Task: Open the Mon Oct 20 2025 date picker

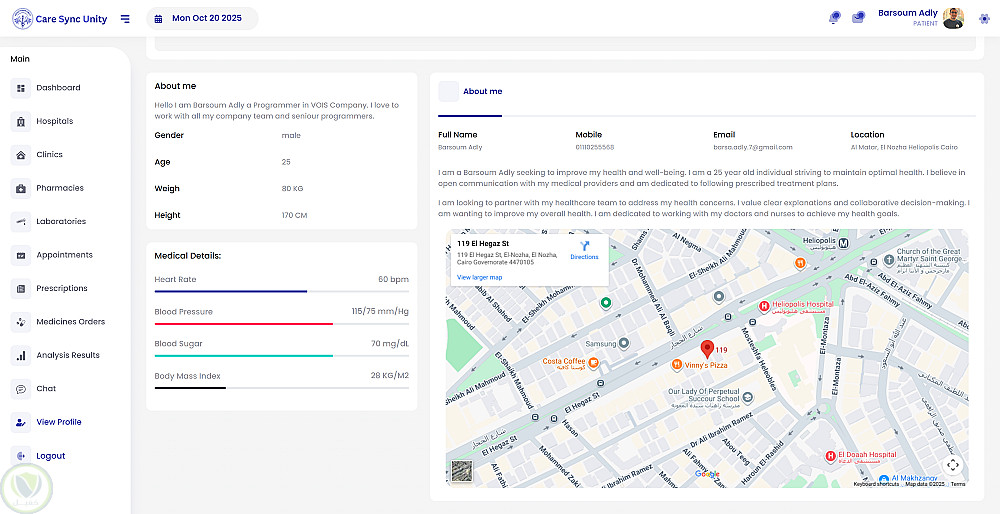Action: coord(202,18)
